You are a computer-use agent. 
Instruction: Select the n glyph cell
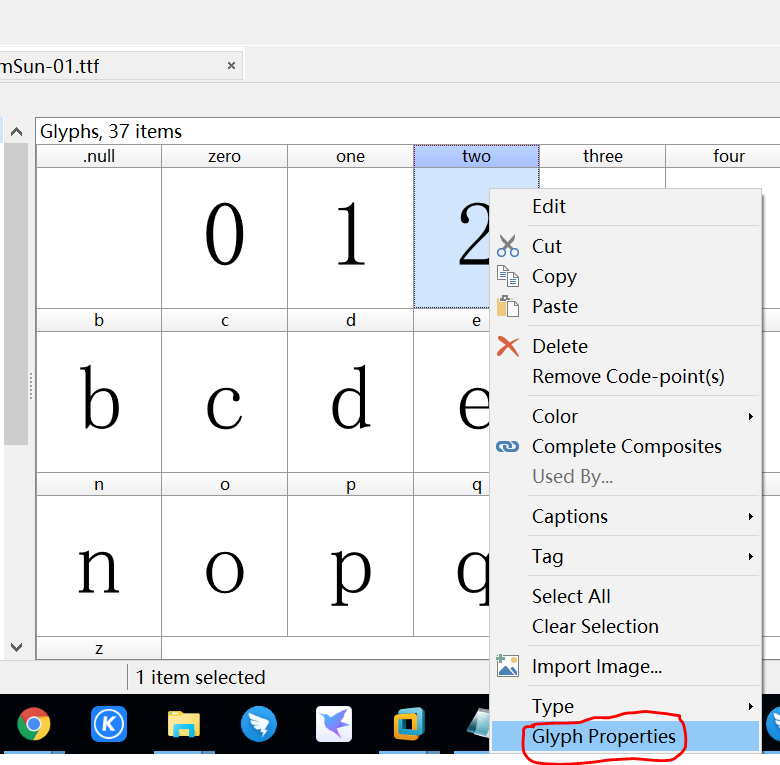(98, 566)
